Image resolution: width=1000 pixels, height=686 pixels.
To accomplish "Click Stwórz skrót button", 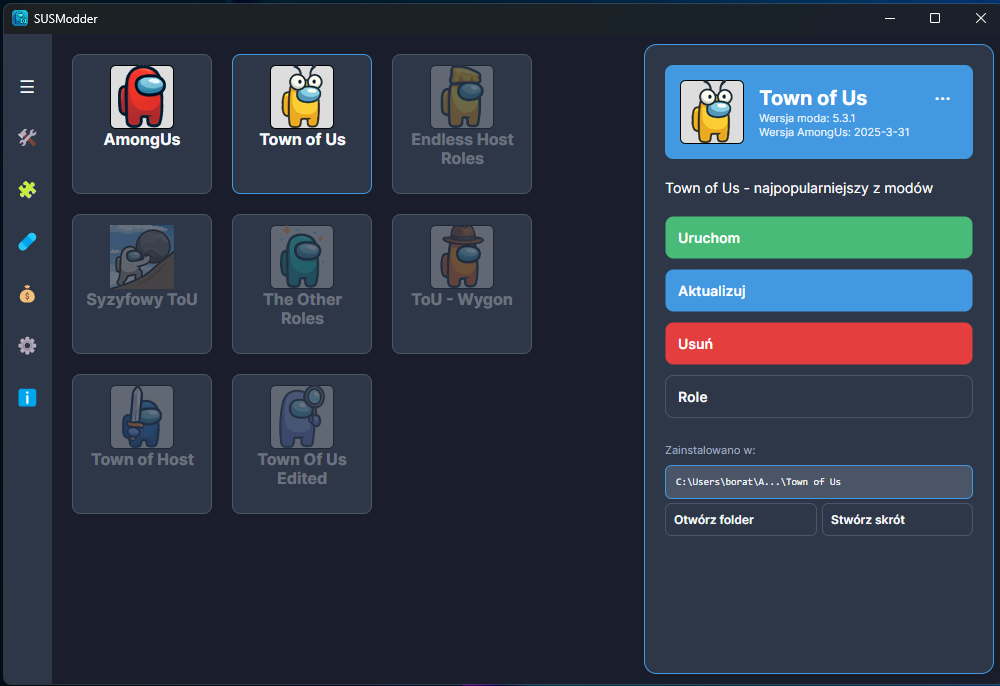I will tap(897, 520).
